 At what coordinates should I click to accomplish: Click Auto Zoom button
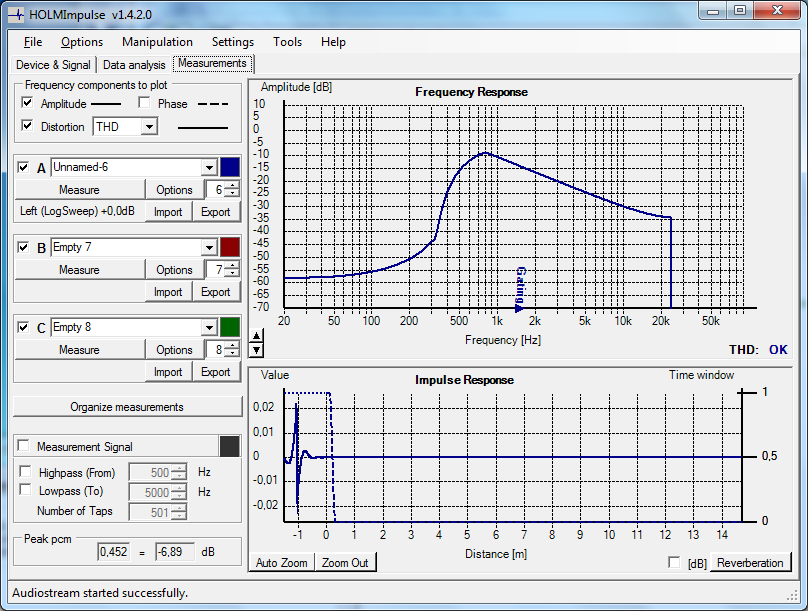click(281, 563)
